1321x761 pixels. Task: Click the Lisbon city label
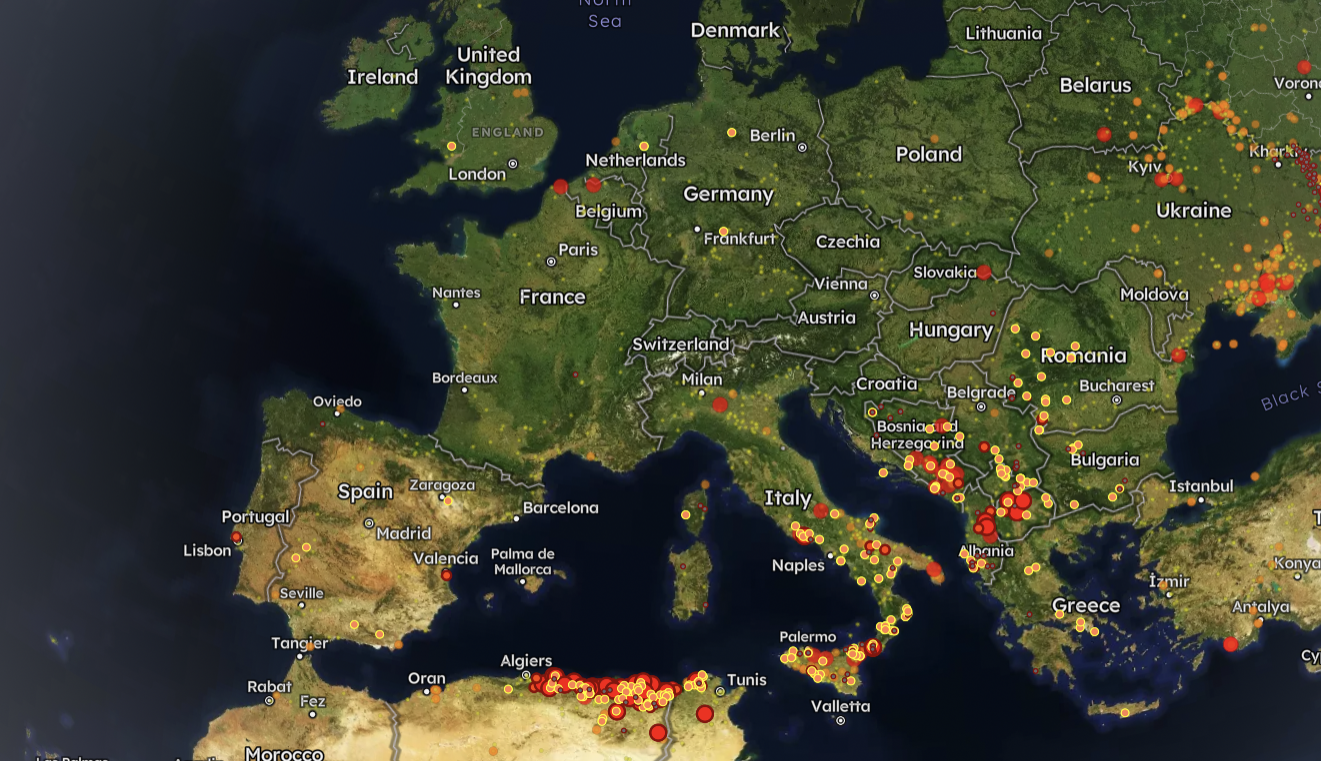click(207, 550)
